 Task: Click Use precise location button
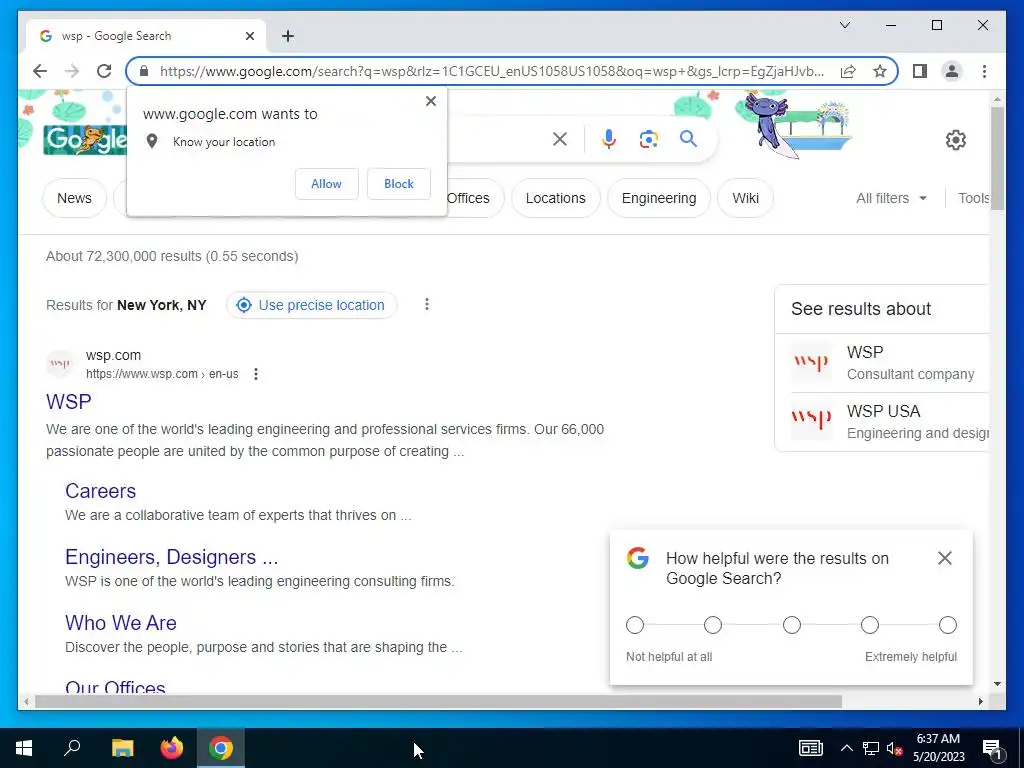312,305
